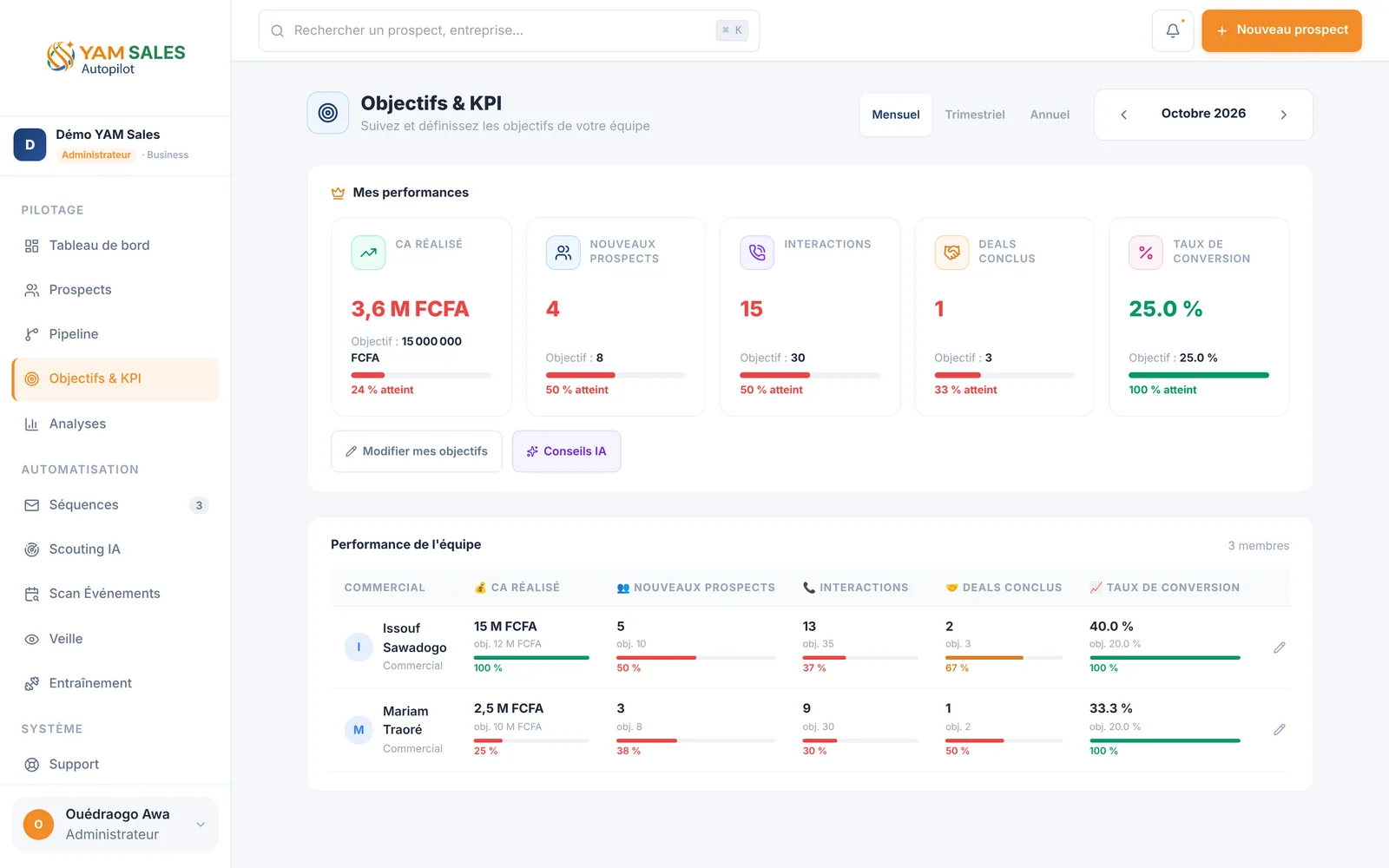Expand the Ouédraogo Awa account menu
1389x868 pixels.
[x=201, y=825]
